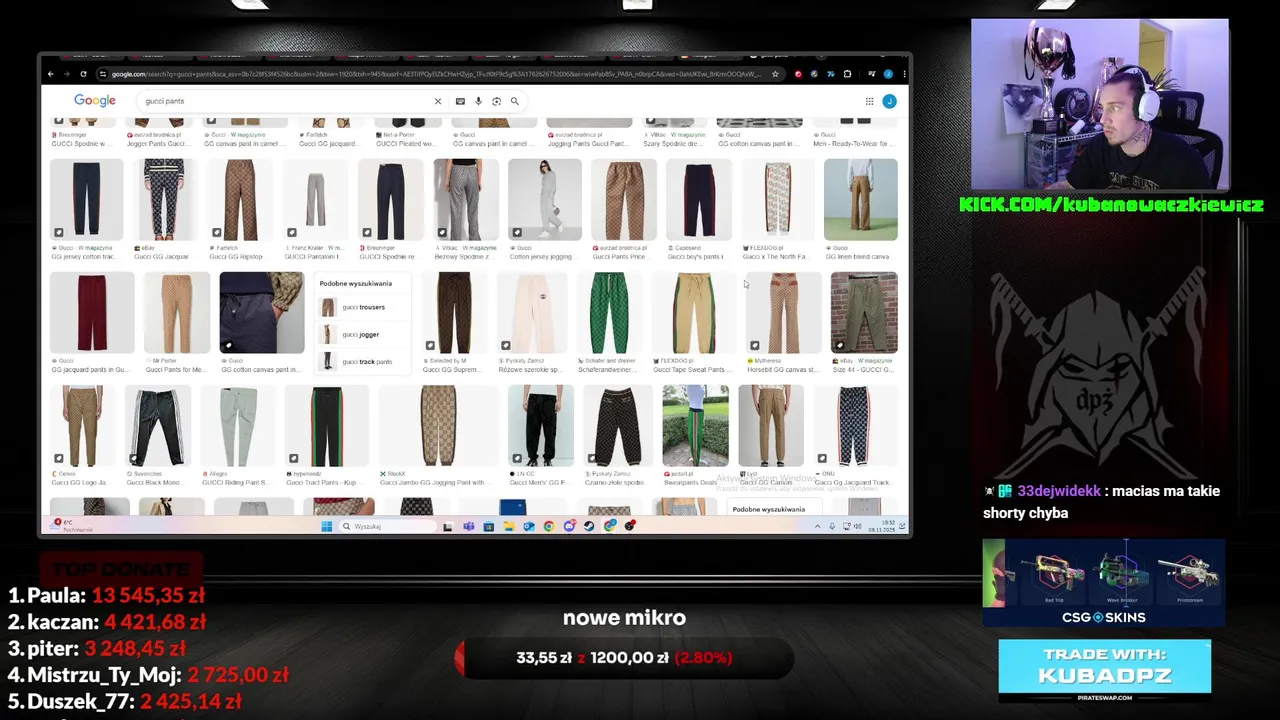Open the Google account avatar 'J'
The image size is (1280, 720).
[x=889, y=101]
